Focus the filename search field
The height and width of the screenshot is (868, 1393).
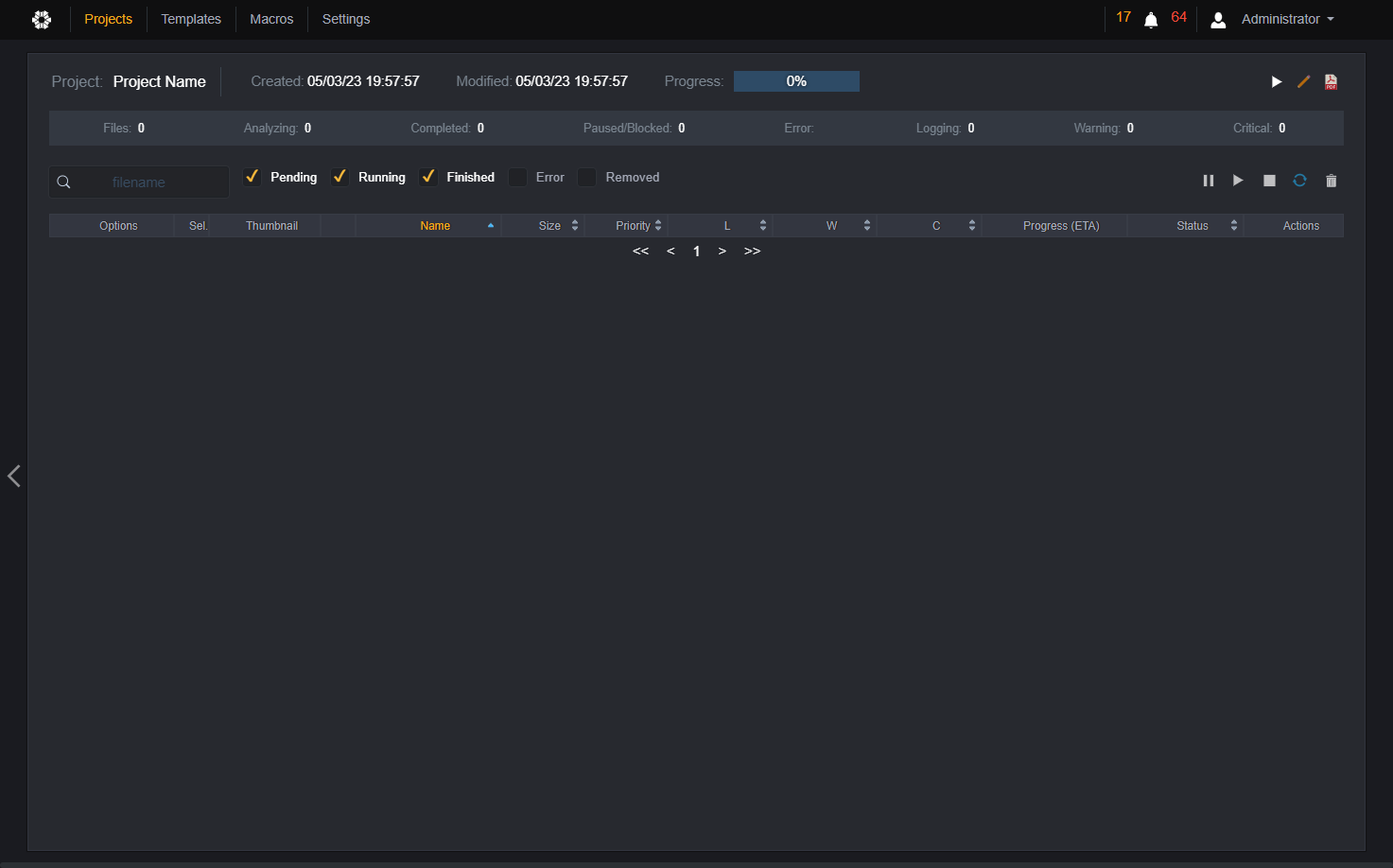tap(139, 182)
